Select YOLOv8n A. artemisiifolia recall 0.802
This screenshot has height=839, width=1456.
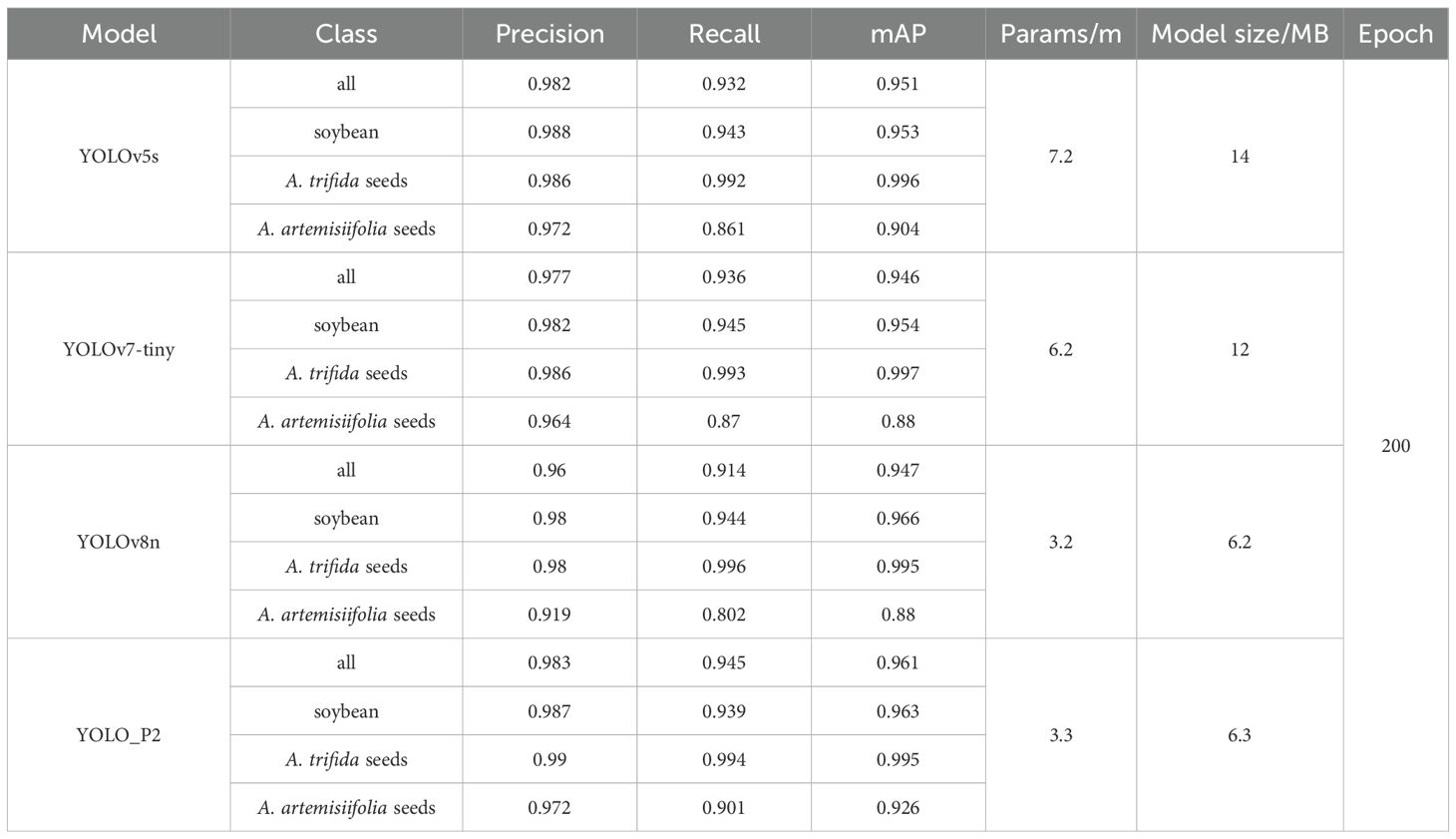pos(724,615)
